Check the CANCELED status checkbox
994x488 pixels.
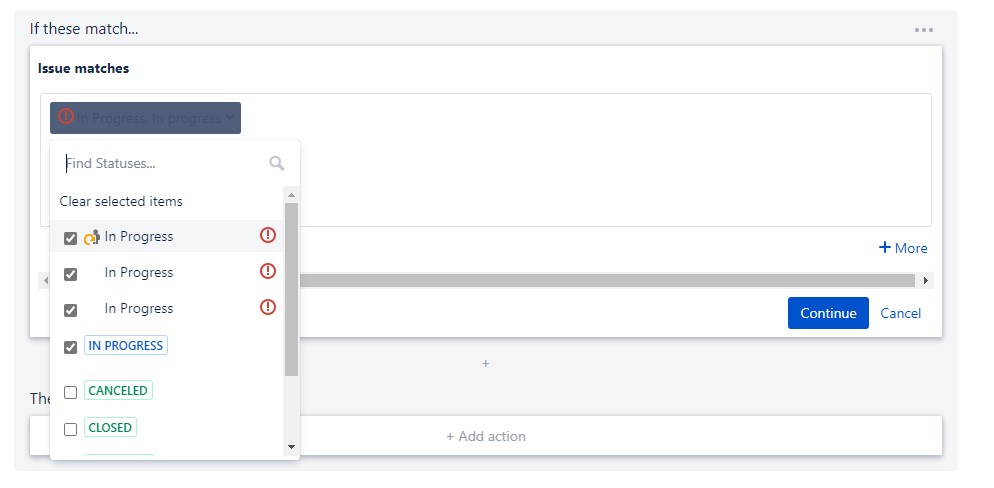click(70, 392)
